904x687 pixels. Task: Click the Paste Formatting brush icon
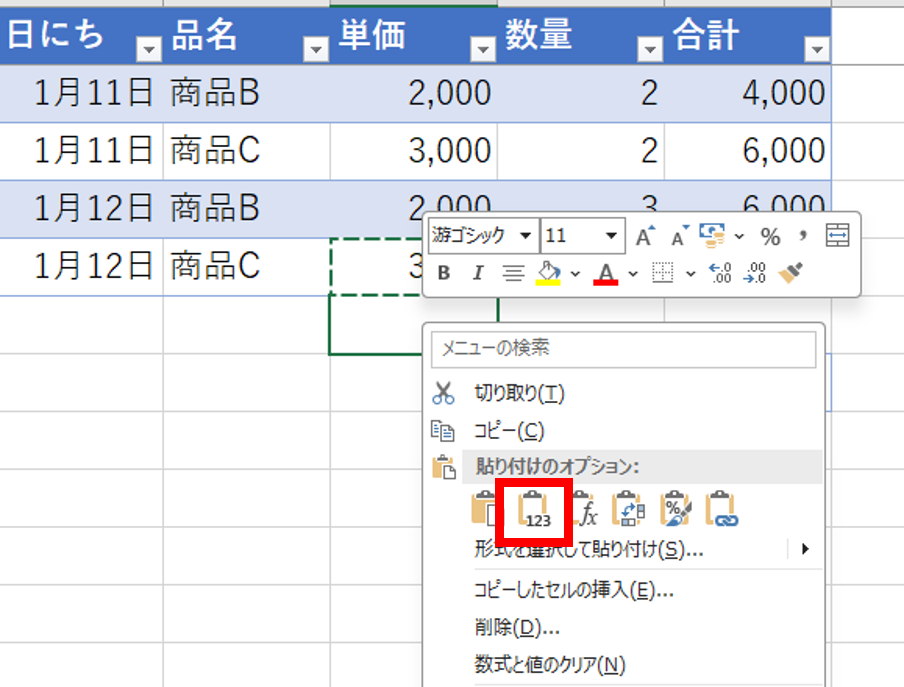[x=676, y=510]
